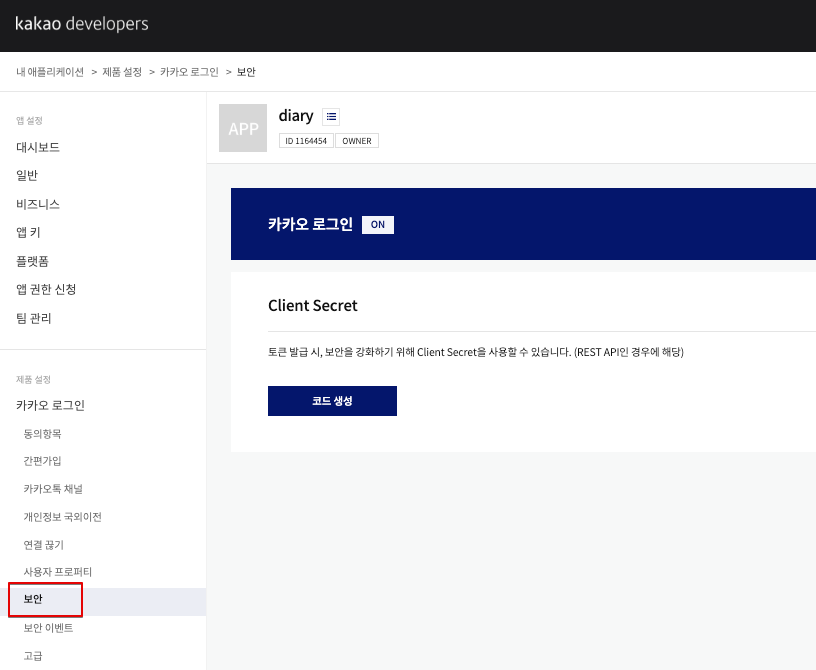The width and height of the screenshot is (816, 670).
Task: Select the 보안 submenu item
Action: click(103, 602)
